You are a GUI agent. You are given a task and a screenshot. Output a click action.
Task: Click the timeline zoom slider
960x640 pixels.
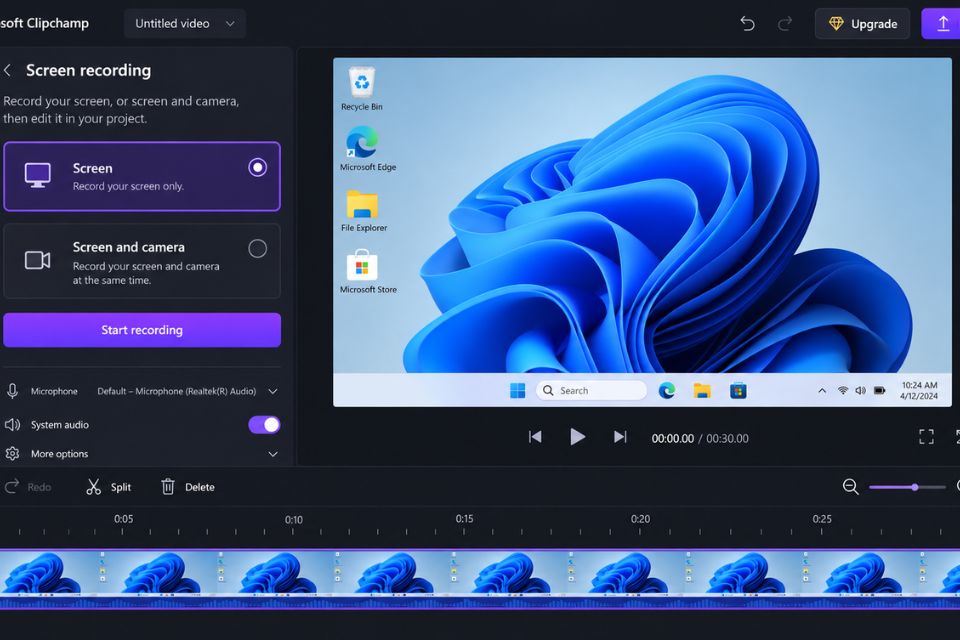click(x=907, y=488)
